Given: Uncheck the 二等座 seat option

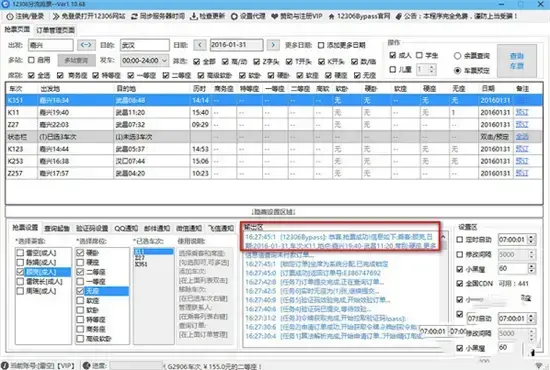Looking at the screenshot, I should 80,271.
